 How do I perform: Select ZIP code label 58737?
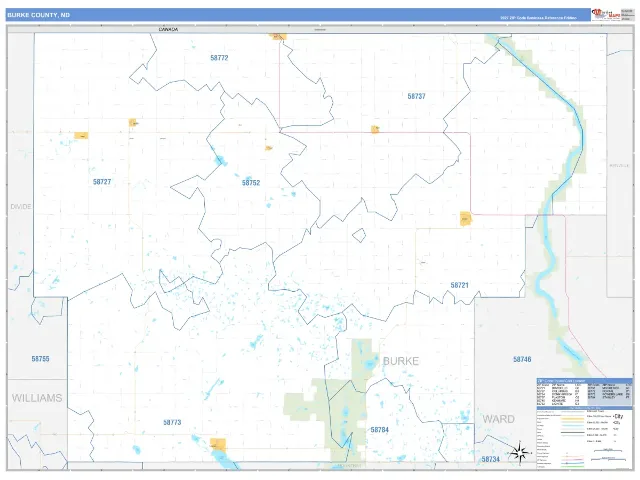(x=416, y=96)
